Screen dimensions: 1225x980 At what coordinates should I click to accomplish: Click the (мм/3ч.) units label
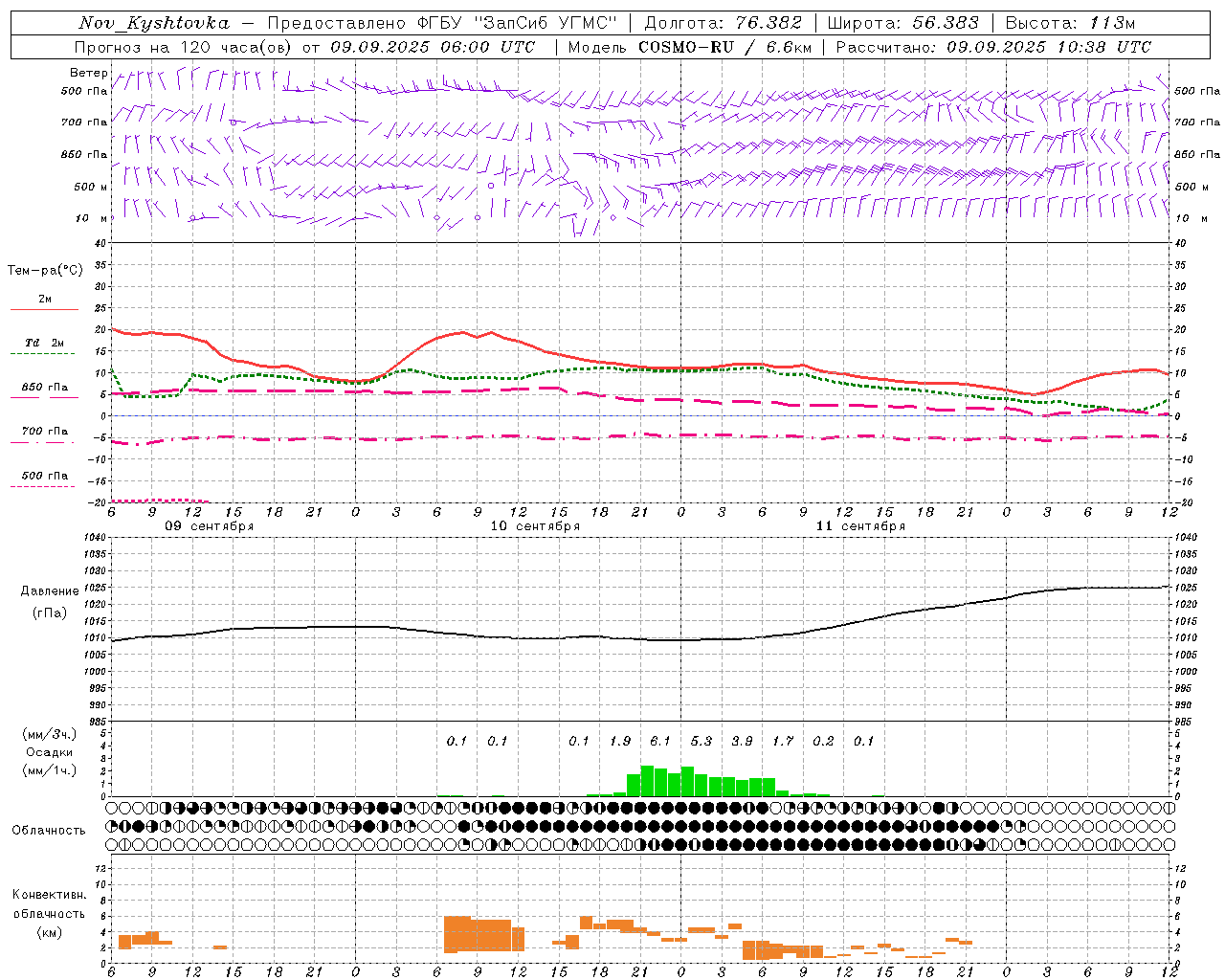[49, 735]
